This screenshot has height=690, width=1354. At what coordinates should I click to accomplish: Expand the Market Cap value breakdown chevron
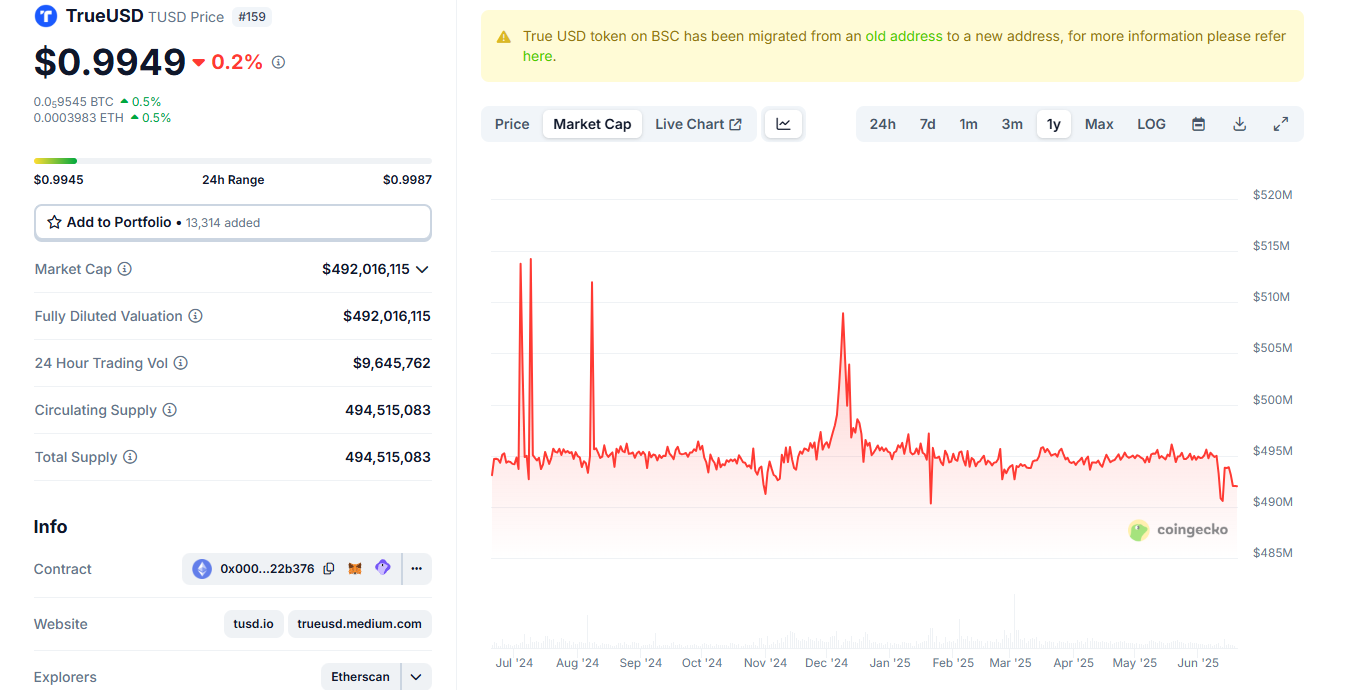click(422, 269)
